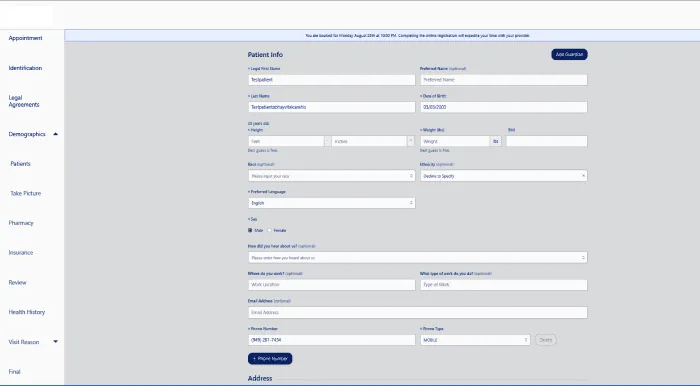Screen dimensions: 700x386
Task: Open the Ethnicity dropdown
Action: pyautogui.click(x=504, y=176)
